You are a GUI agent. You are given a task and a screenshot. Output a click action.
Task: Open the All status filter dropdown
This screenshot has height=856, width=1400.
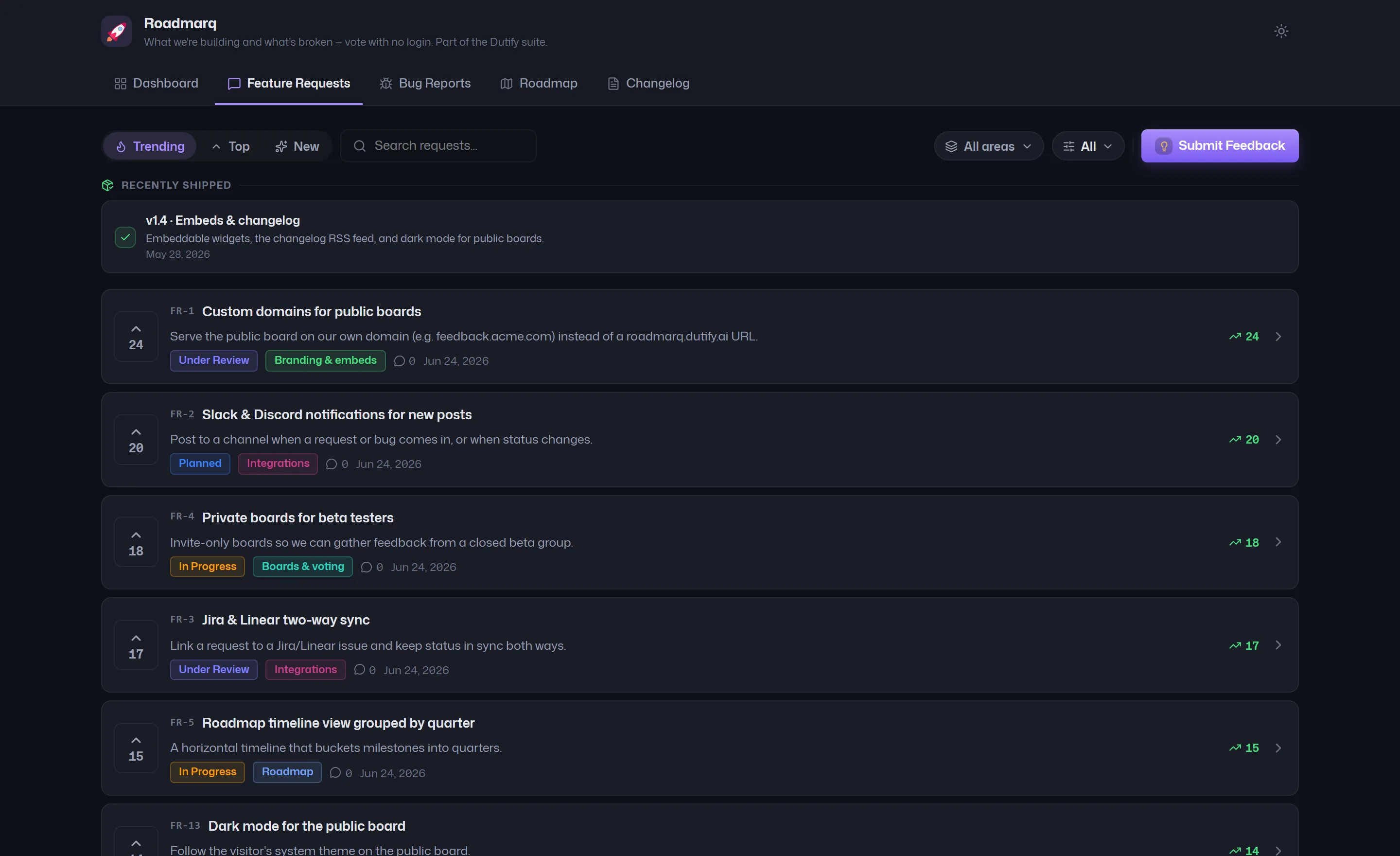[1088, 147]
